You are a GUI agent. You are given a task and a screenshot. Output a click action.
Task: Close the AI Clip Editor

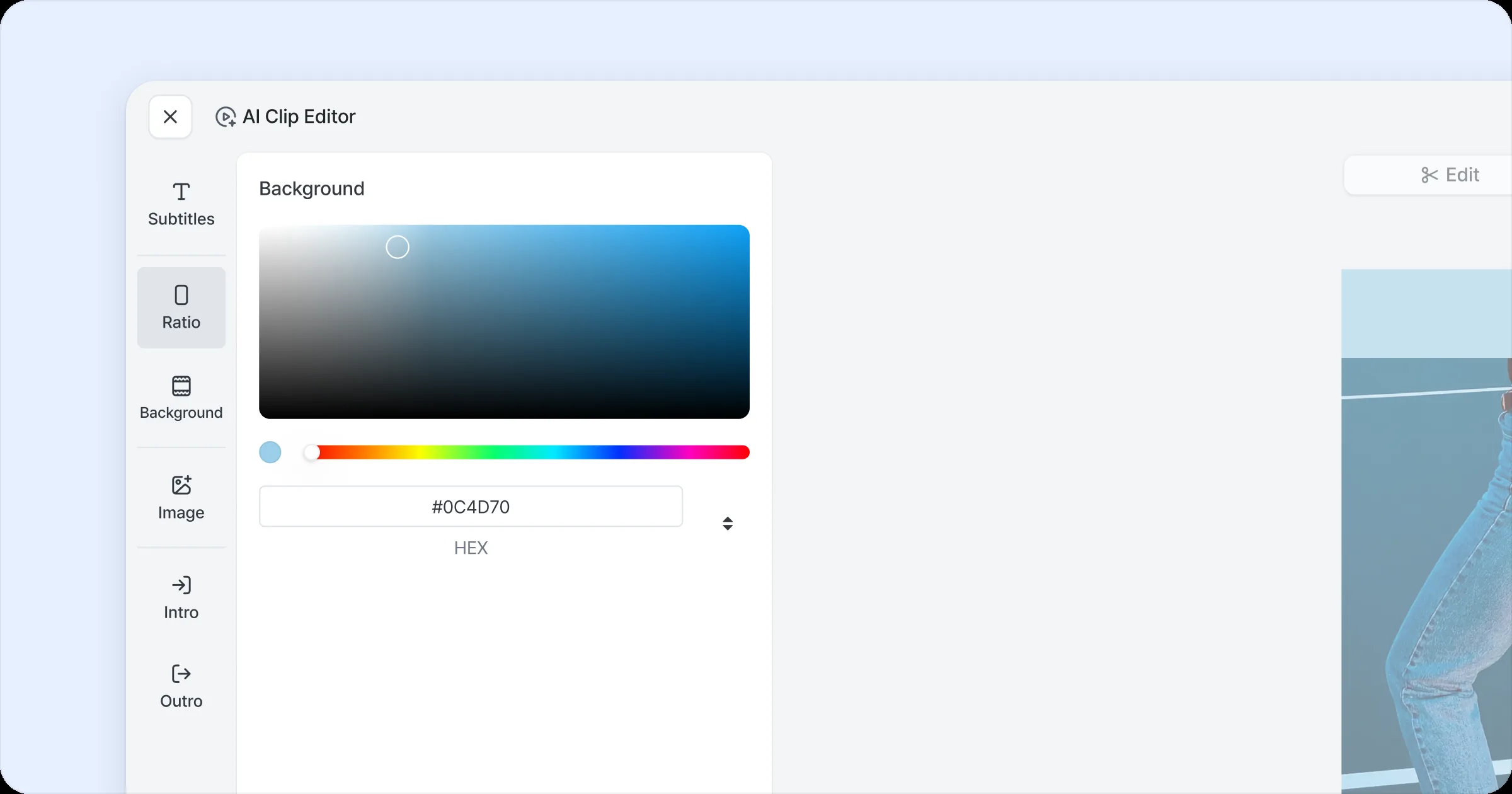[x=170, y=117]
